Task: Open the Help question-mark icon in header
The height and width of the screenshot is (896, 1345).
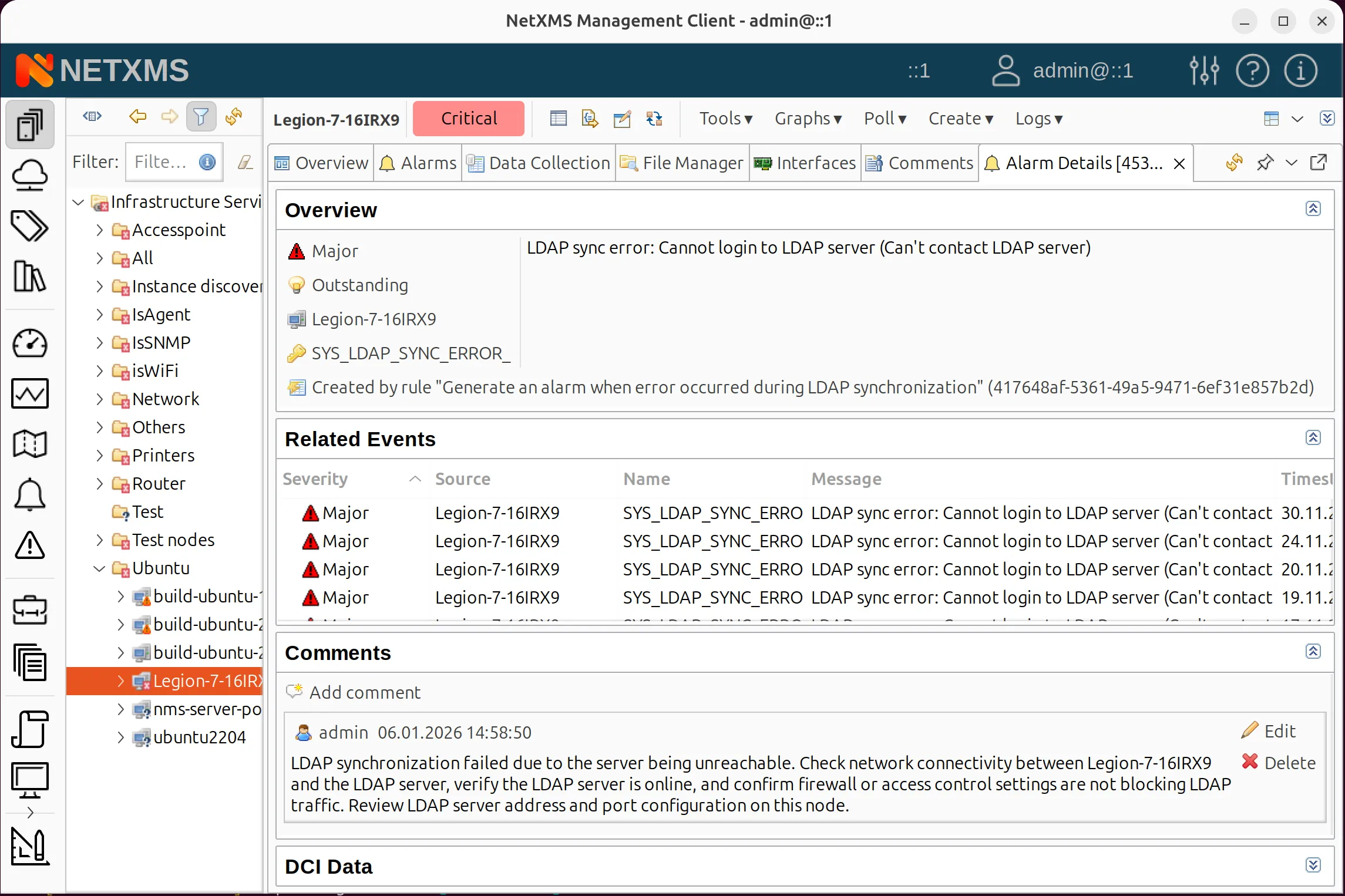Action: coord(1252,70)
